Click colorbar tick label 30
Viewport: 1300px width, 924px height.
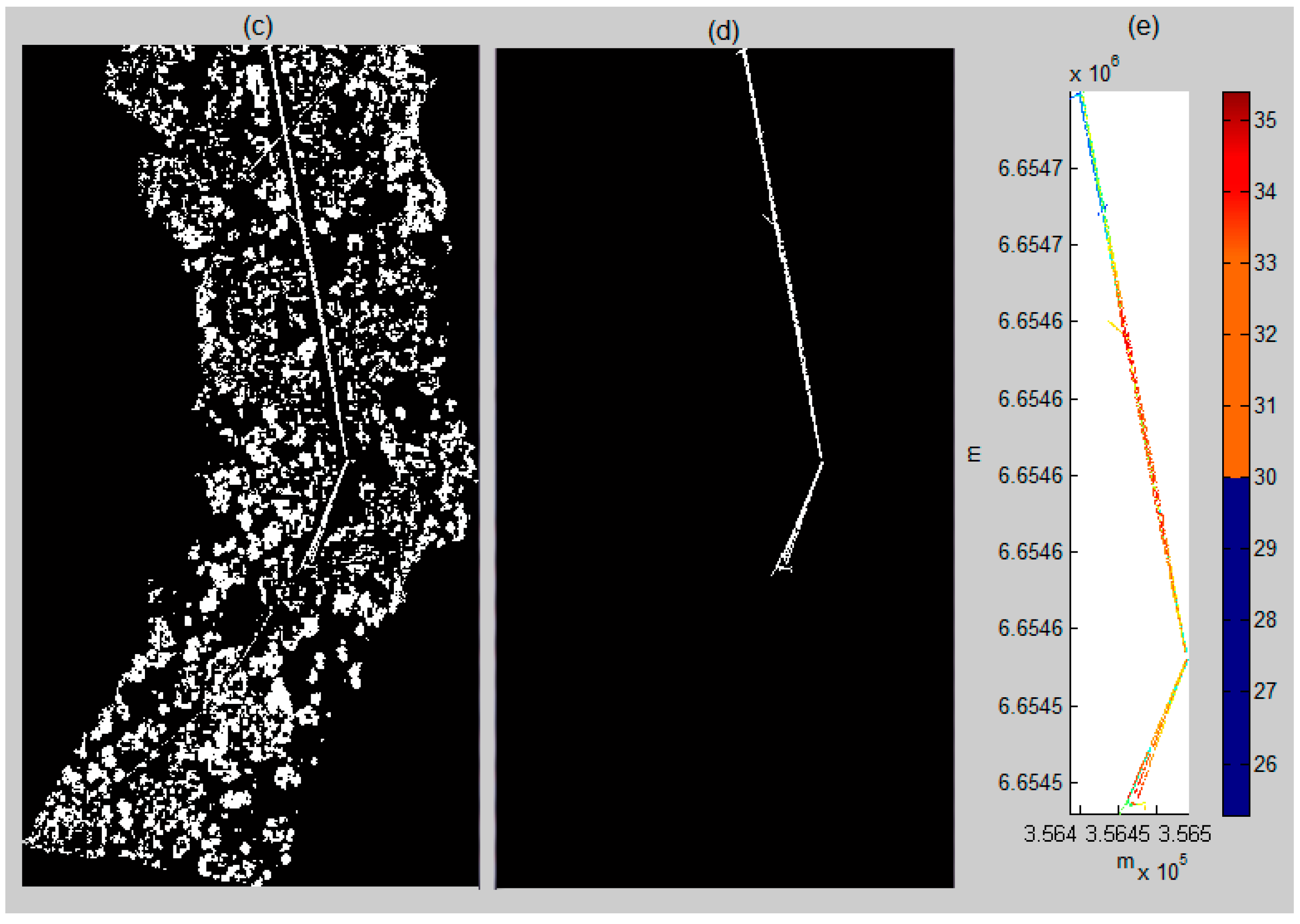click(1265, 477)
